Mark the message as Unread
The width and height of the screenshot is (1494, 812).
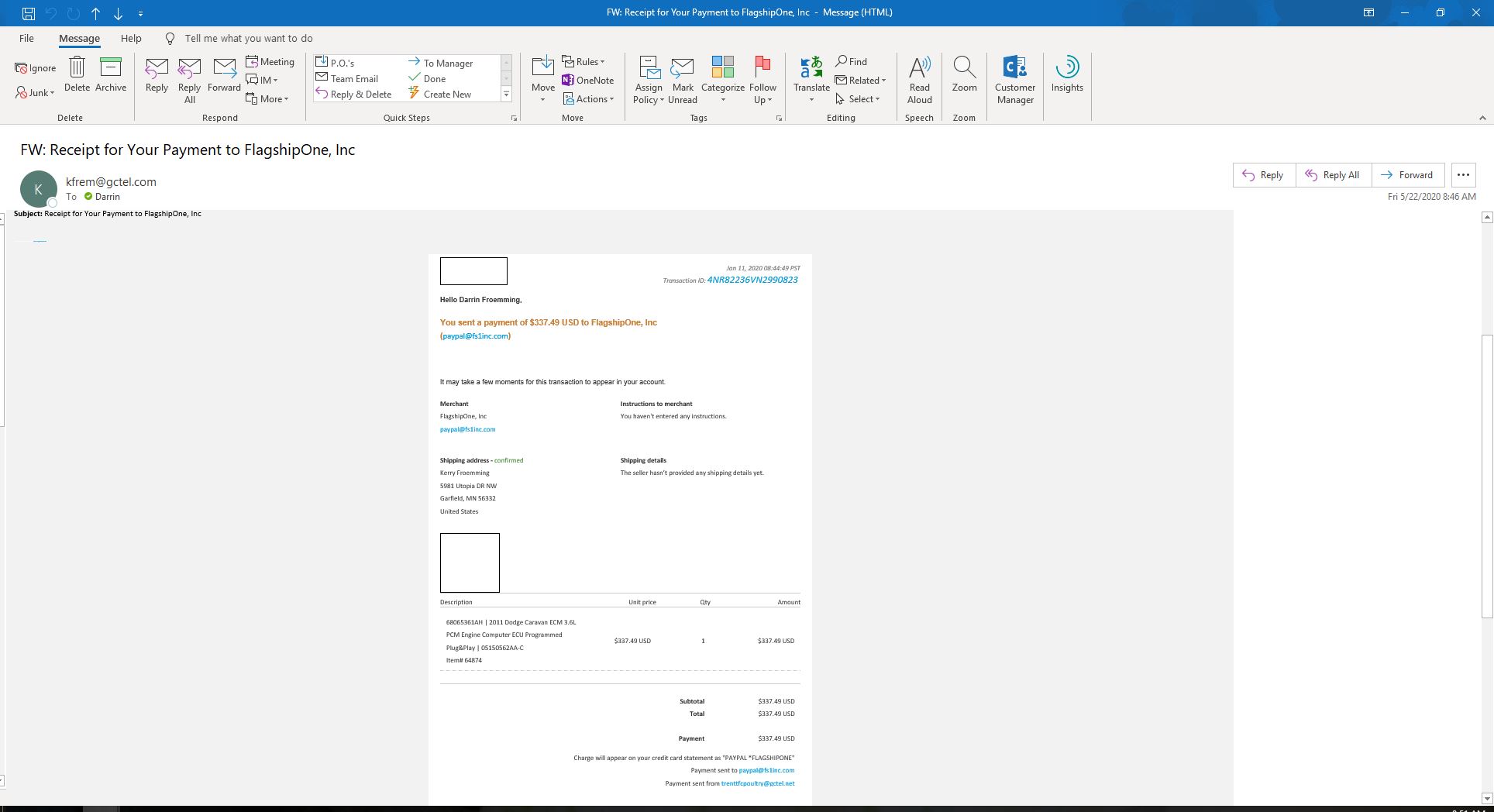[x=683, y=79]
